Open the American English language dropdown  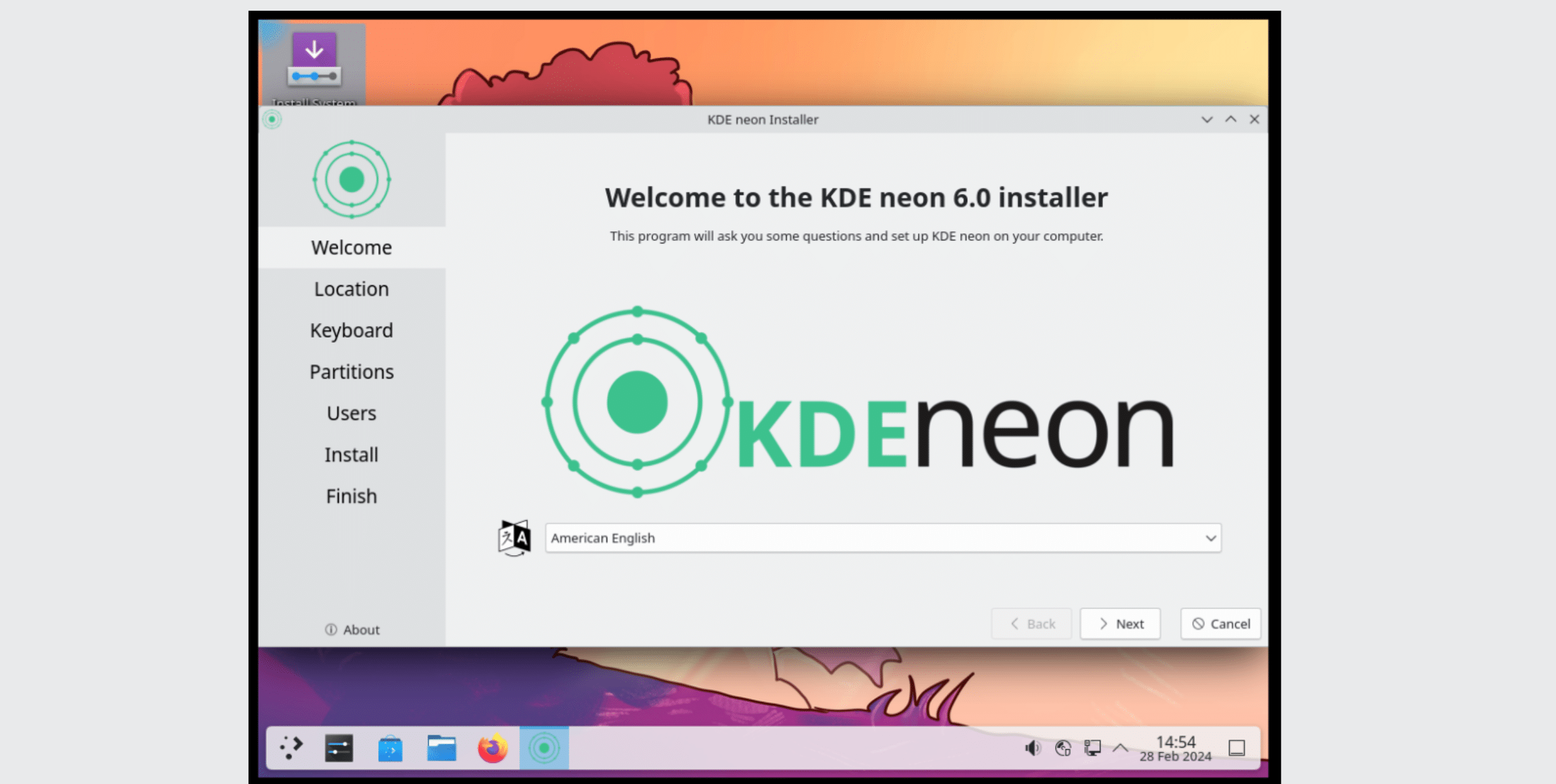(883, 538)
